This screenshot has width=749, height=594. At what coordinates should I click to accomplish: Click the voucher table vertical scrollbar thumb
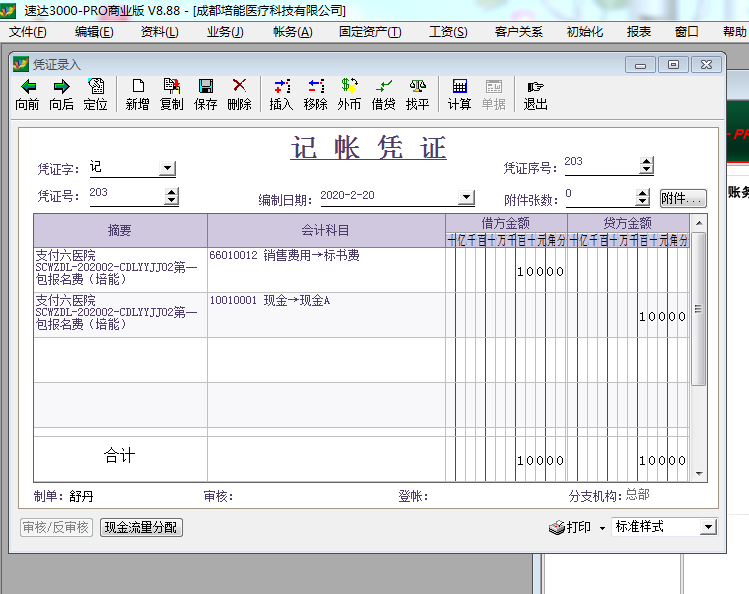coord(698,309)
